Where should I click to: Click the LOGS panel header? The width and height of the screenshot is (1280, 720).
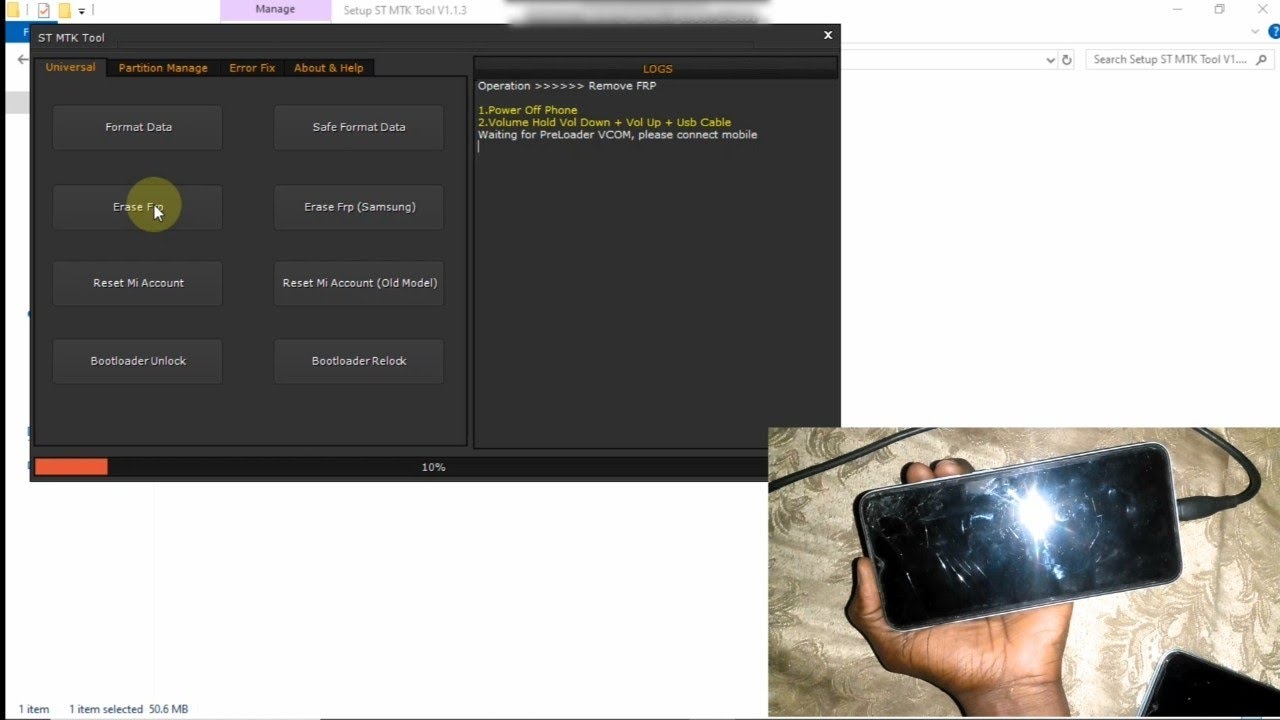(657, 69)
